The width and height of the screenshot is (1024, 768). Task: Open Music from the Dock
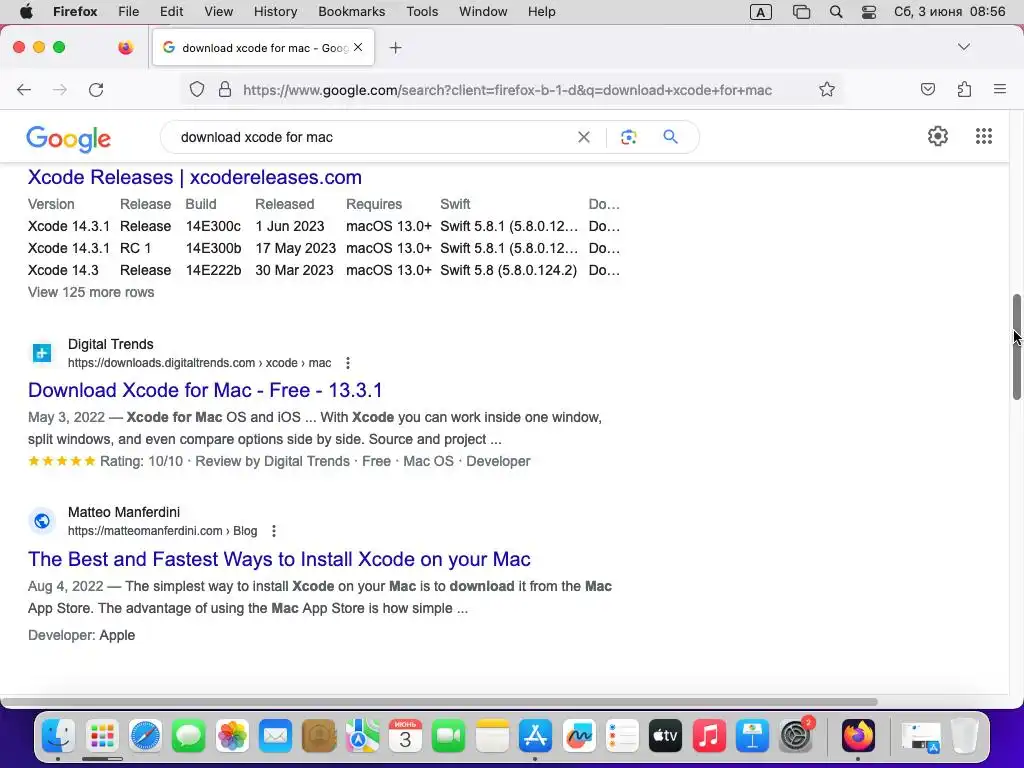pos(709,736)
